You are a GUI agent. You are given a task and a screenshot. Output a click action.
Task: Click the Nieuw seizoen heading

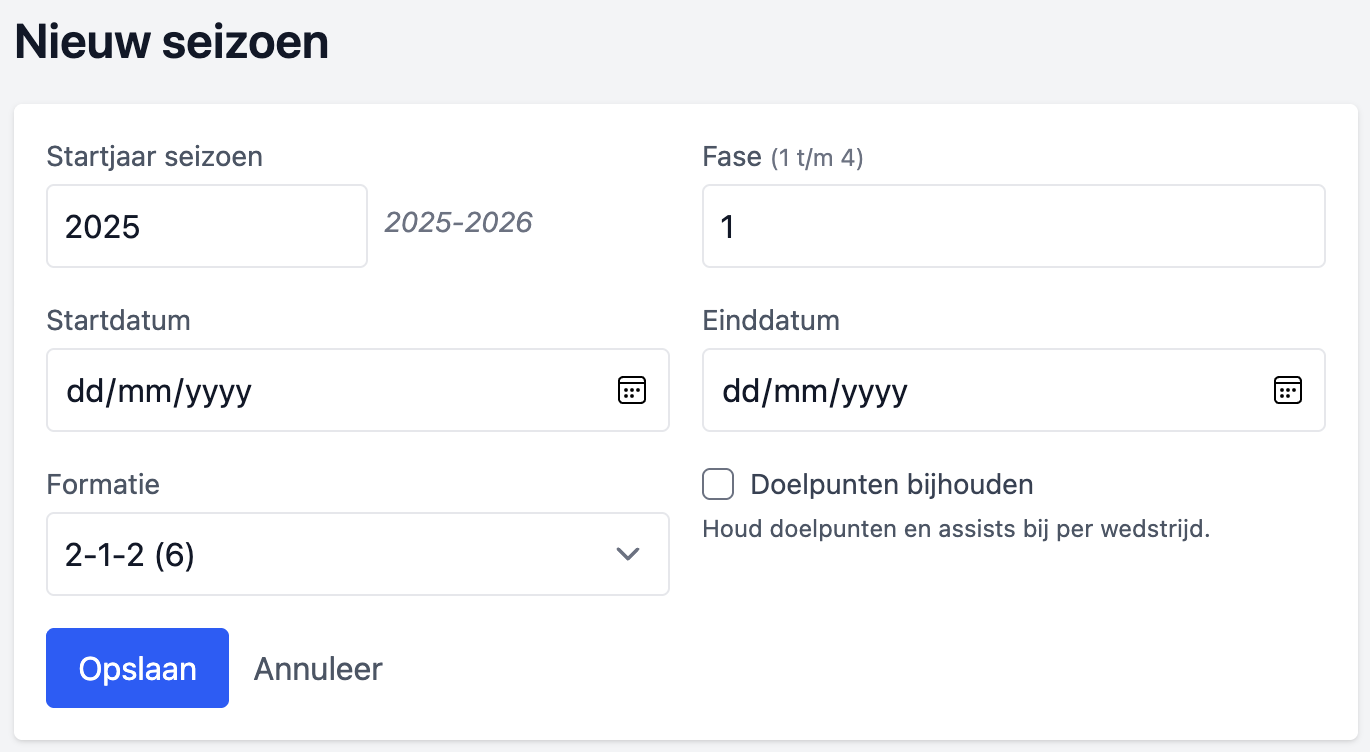(x=172, y=41)
